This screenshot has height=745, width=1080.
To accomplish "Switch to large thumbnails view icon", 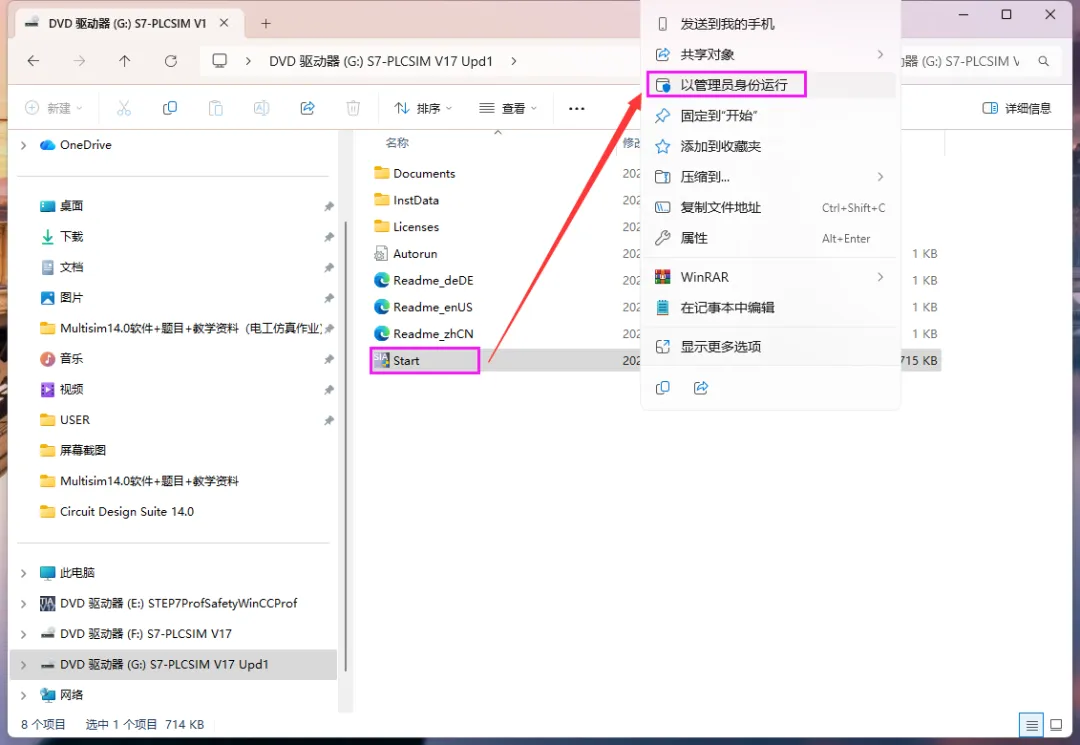I will (x=1056, y=724).
